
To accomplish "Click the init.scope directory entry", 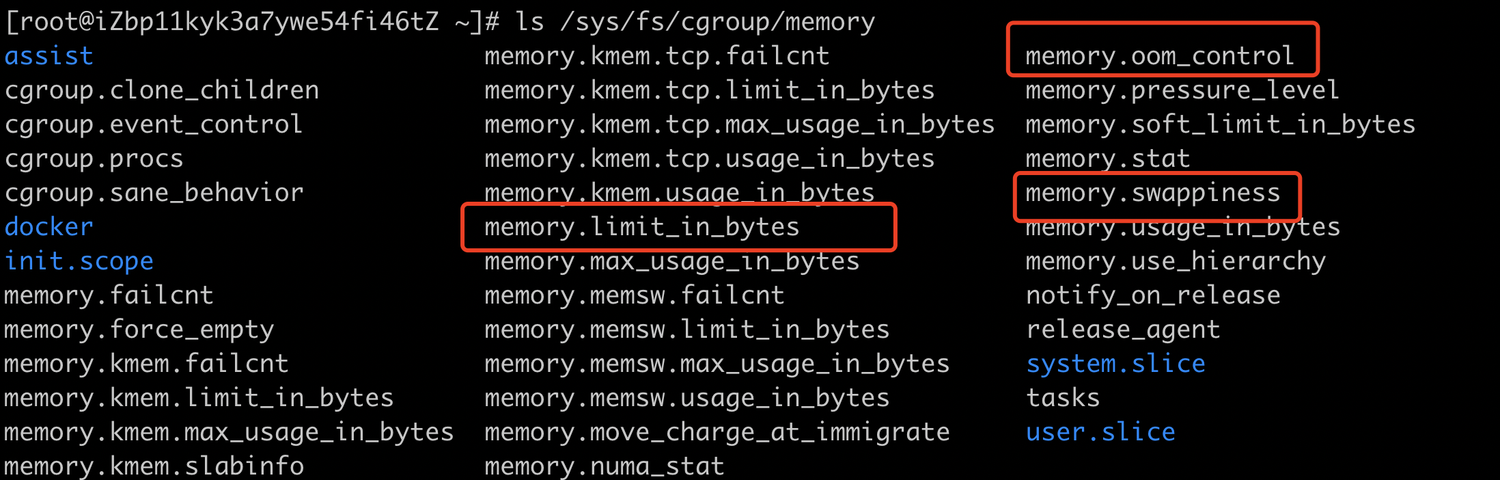I will (79, 262).
